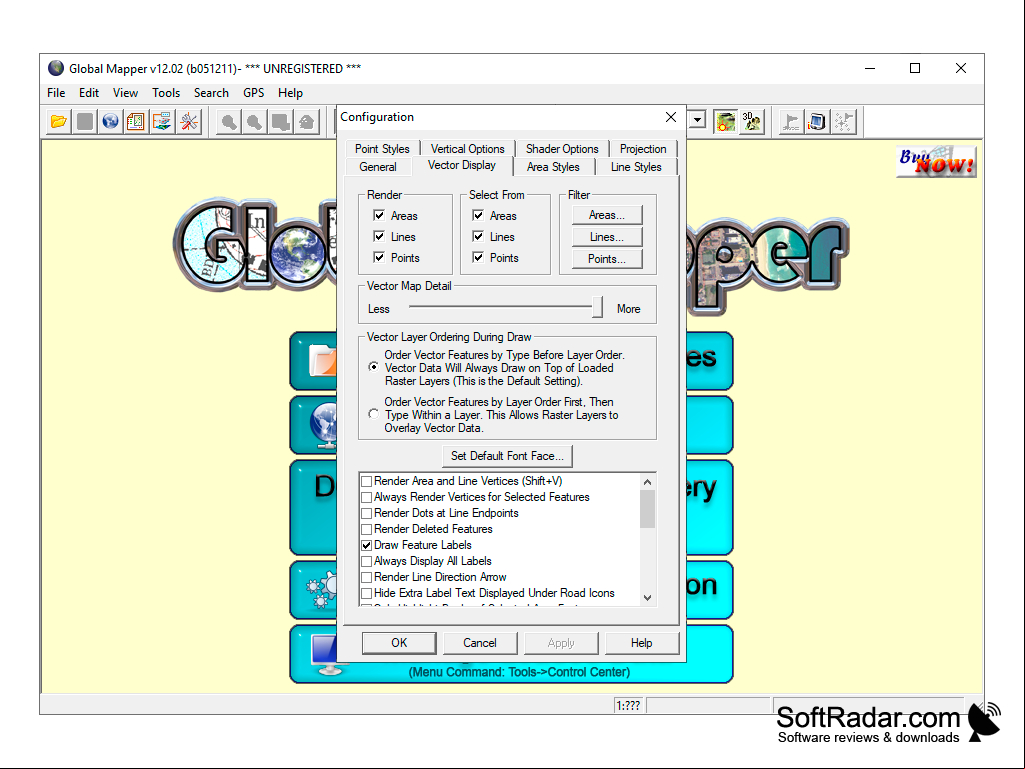The height and width of the screenshot is (769, 1025).
Task: Open the 3D view toolbar icon
Action: click(751, 122)
